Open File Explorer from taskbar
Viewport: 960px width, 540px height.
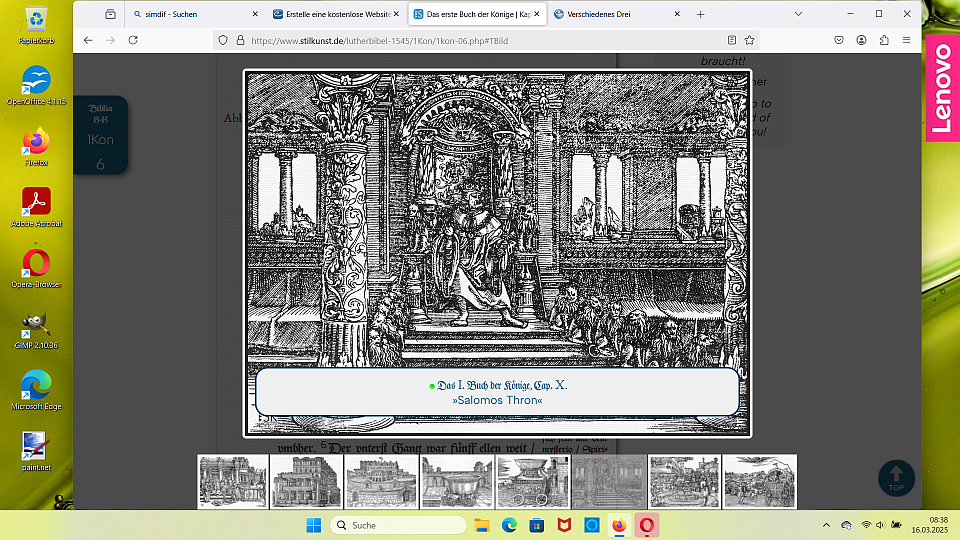tap(482, 525)
